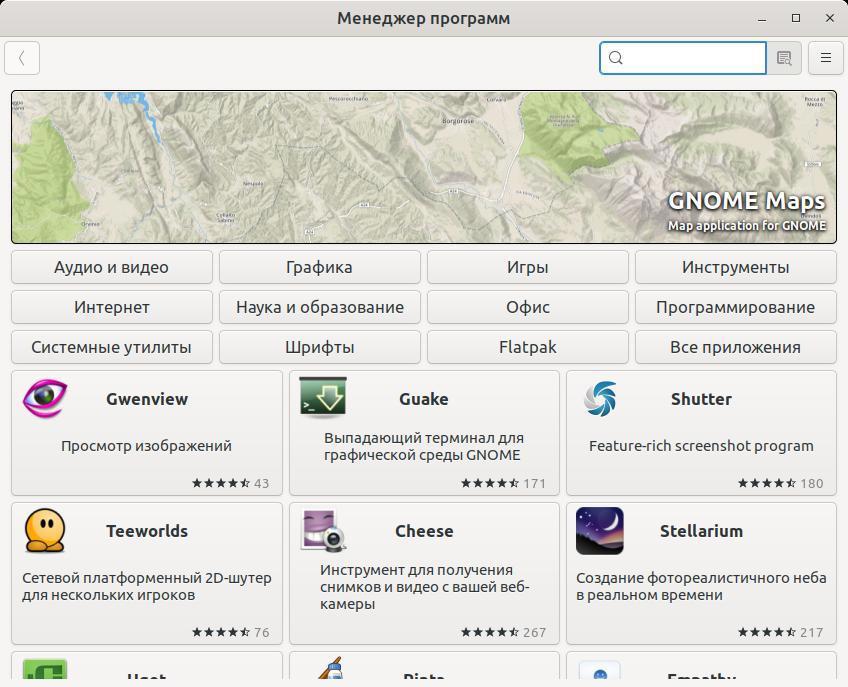Open the Программирование category
Screen dimensions: 848x687
pos(736,307)
